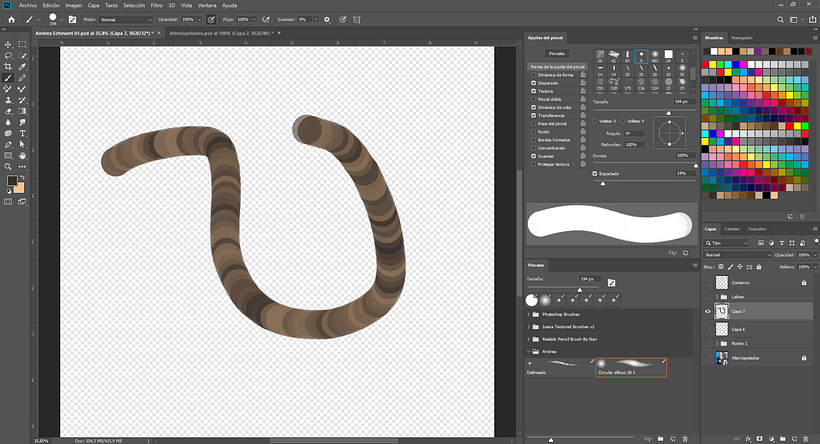This screenshot has width=820, height=444.
Task: Delete brush with Pinceles panel trash icon
Action: pos(686,439)
